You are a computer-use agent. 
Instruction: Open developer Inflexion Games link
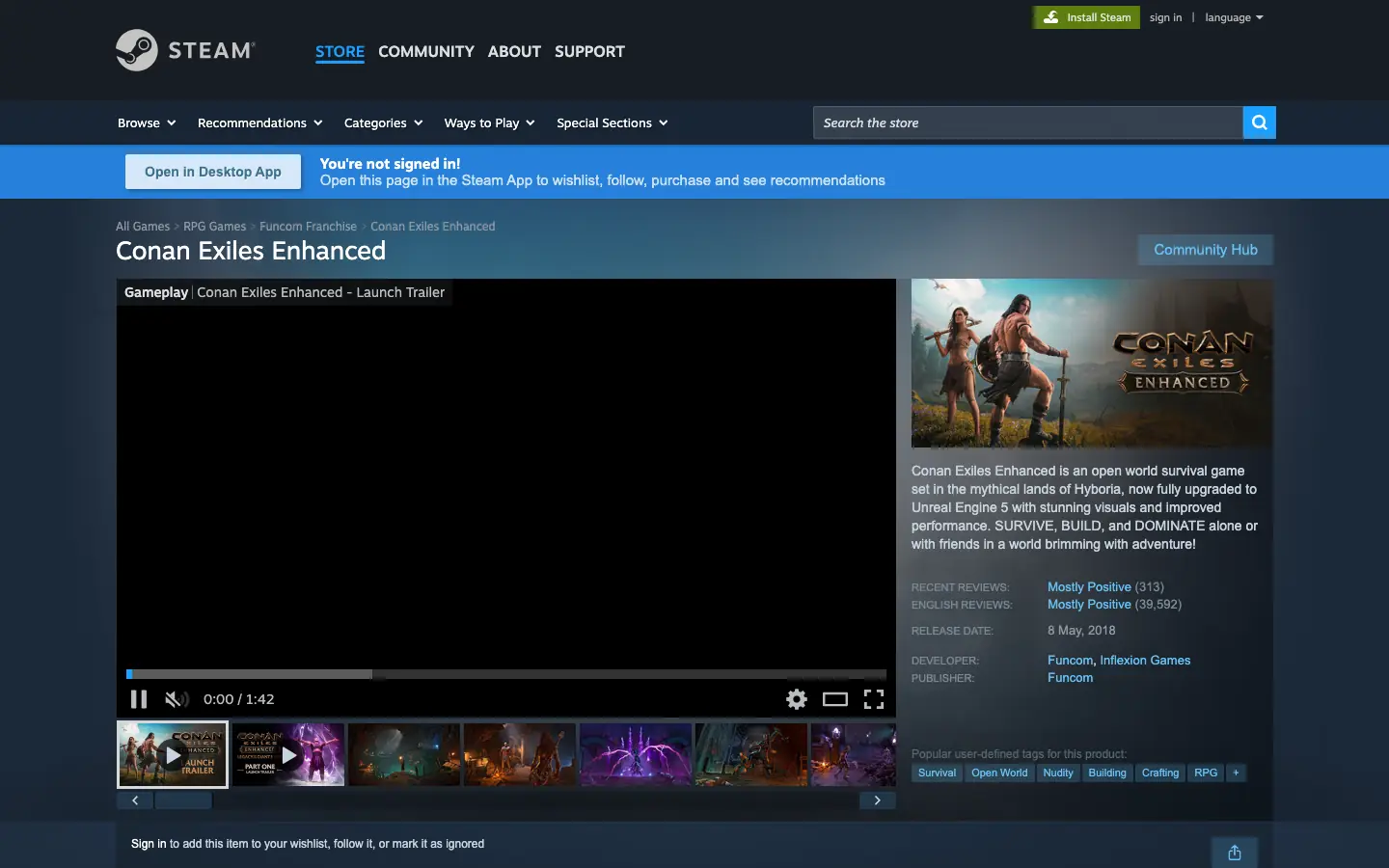pyautogui.click(x=1145, y=661)
